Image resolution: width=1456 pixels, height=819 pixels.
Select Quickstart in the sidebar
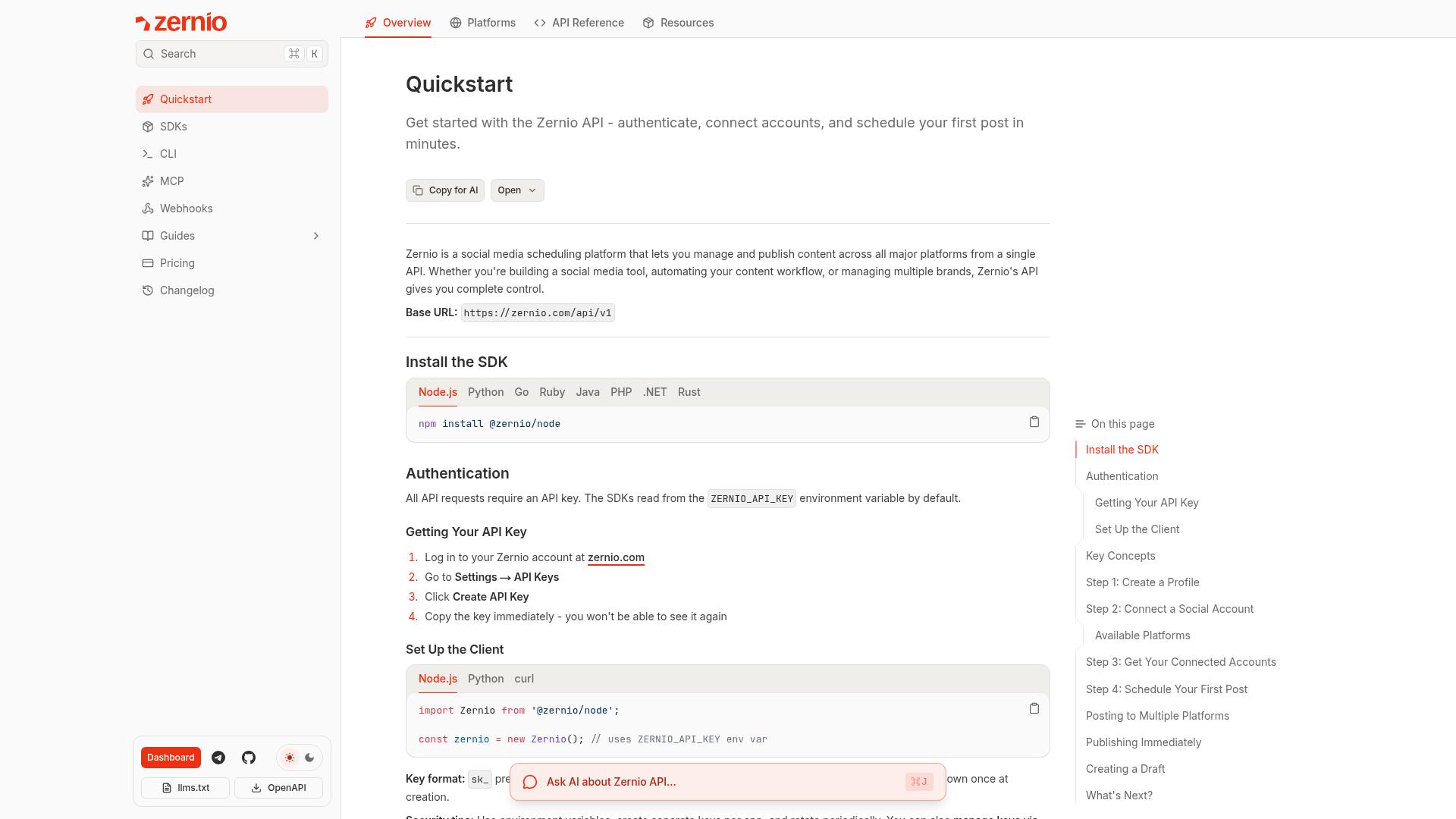(232, 99)
